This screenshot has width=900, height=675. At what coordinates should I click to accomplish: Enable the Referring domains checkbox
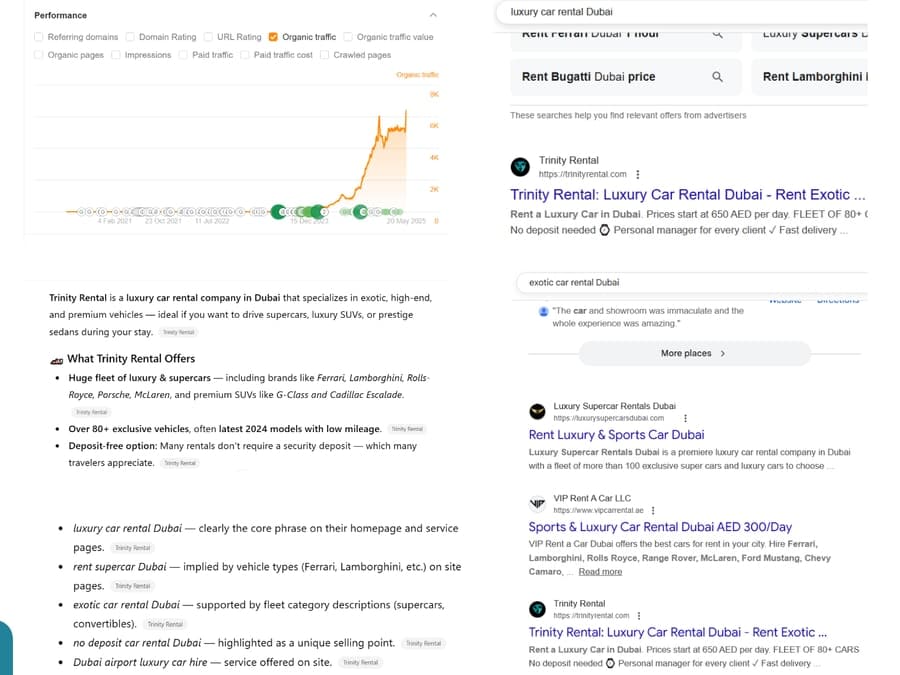(38, 37)
